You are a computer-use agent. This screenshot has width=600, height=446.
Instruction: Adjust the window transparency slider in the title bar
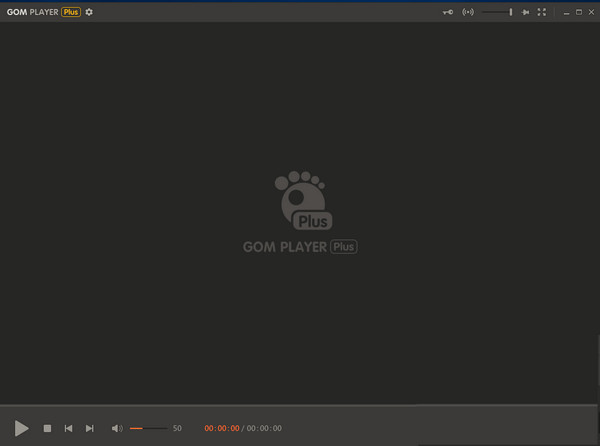(497, 12)
